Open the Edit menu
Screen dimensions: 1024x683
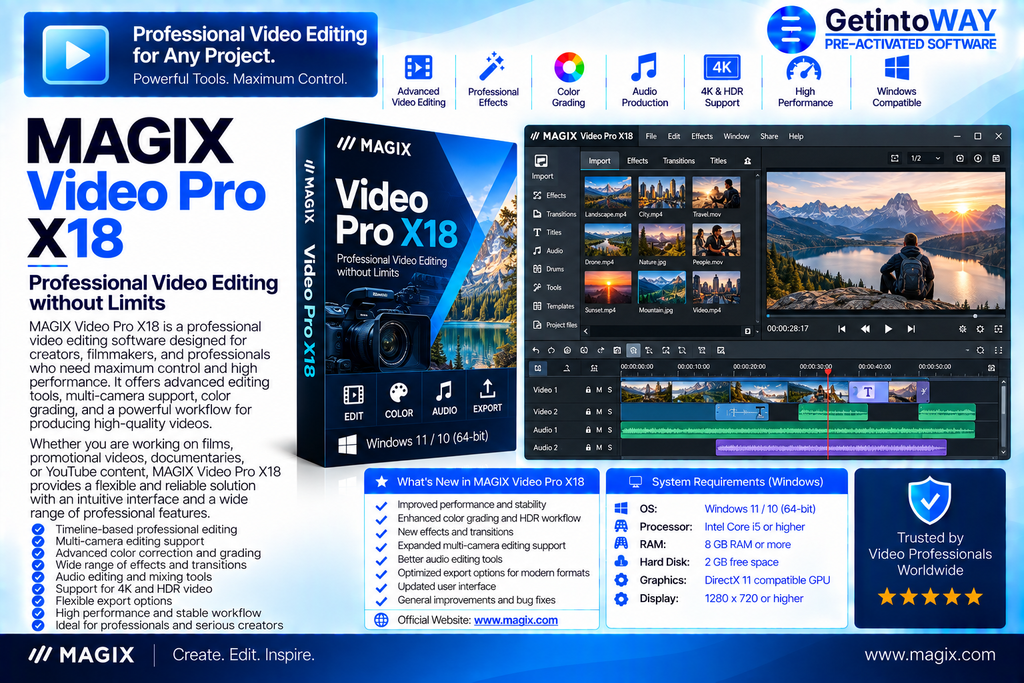[674, 136]
